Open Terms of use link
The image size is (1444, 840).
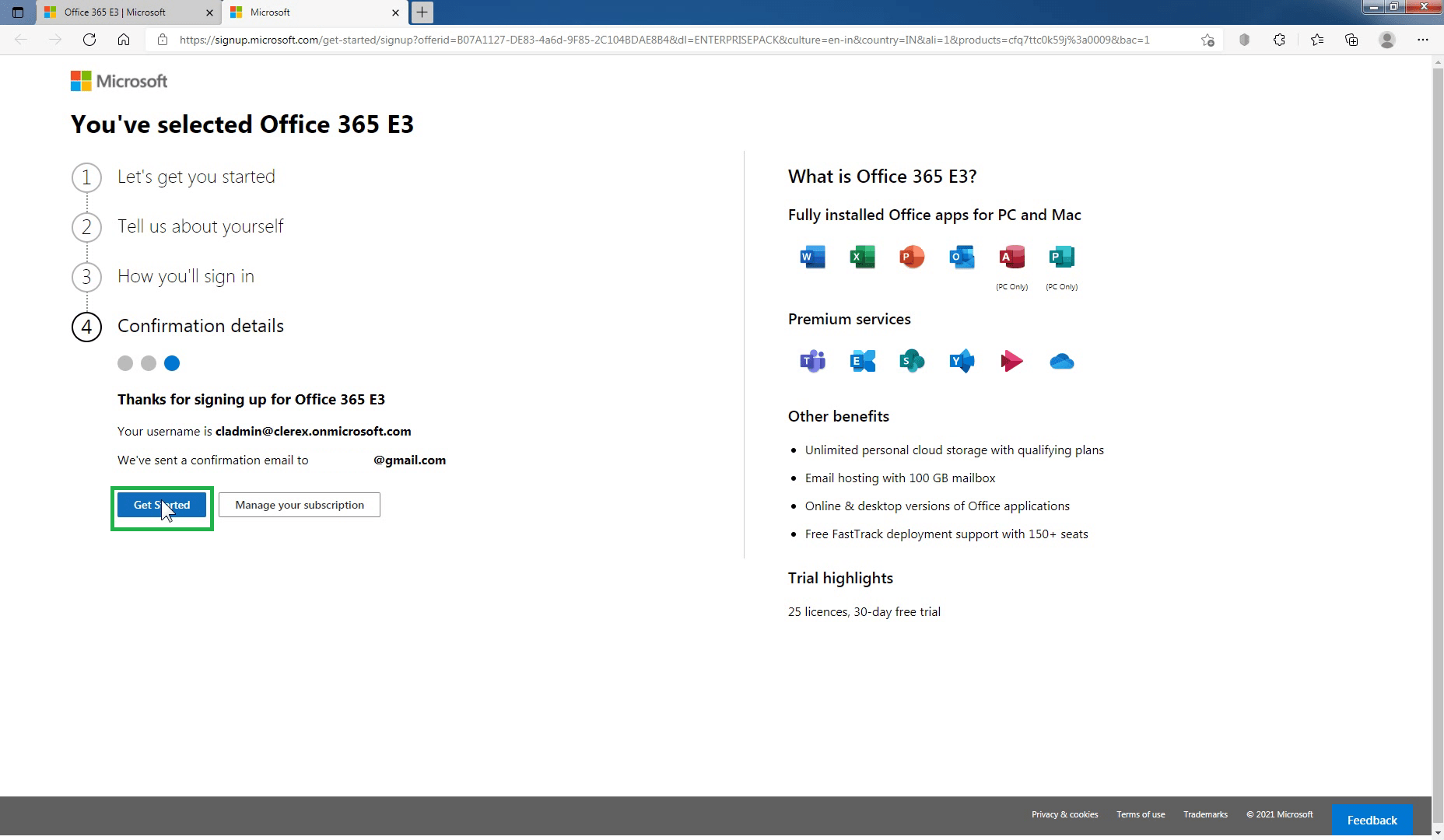pyautogui.click(x=1141, y=814)
